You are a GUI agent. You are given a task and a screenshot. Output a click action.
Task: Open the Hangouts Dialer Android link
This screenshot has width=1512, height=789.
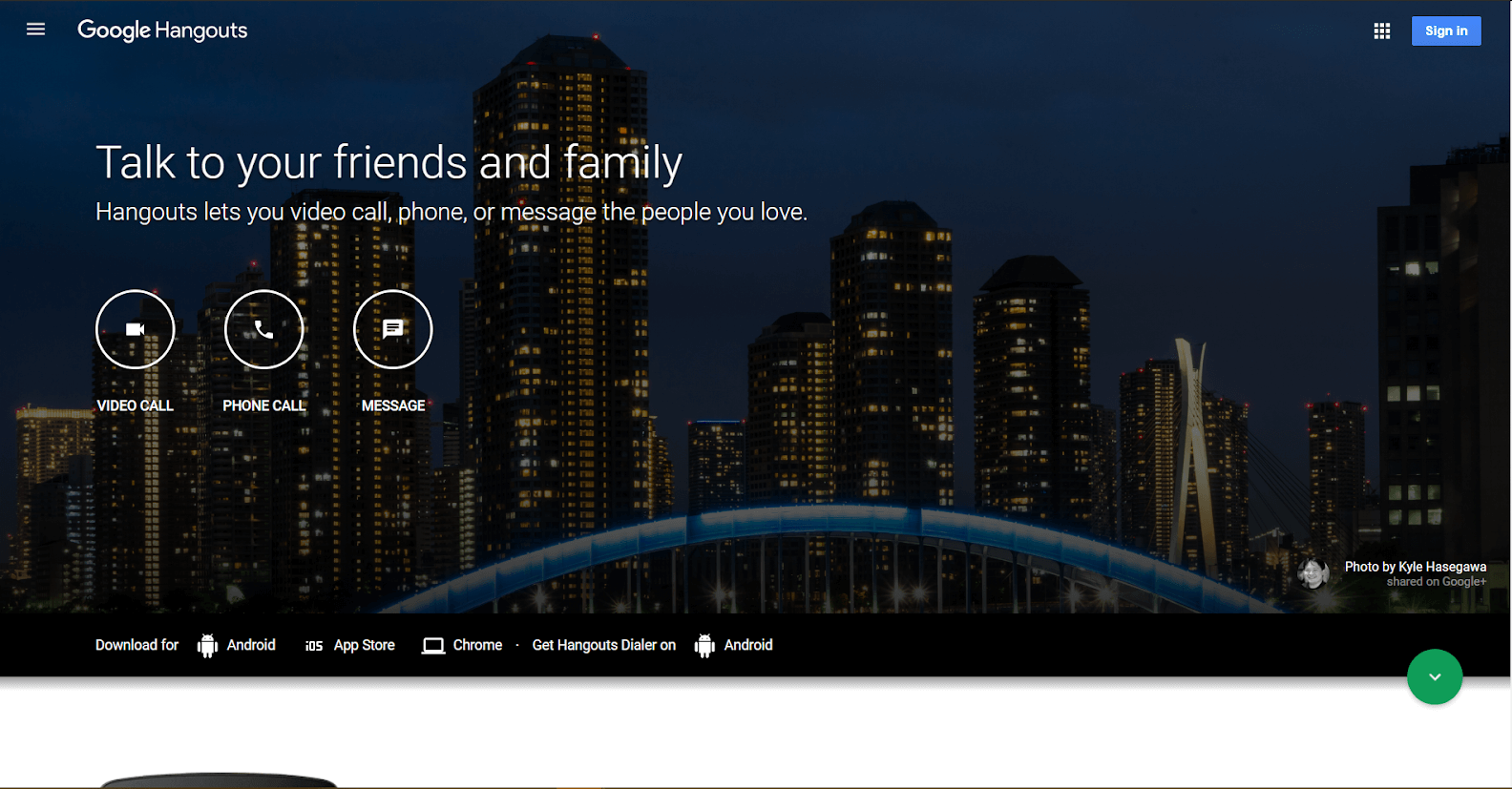[748, 645]
